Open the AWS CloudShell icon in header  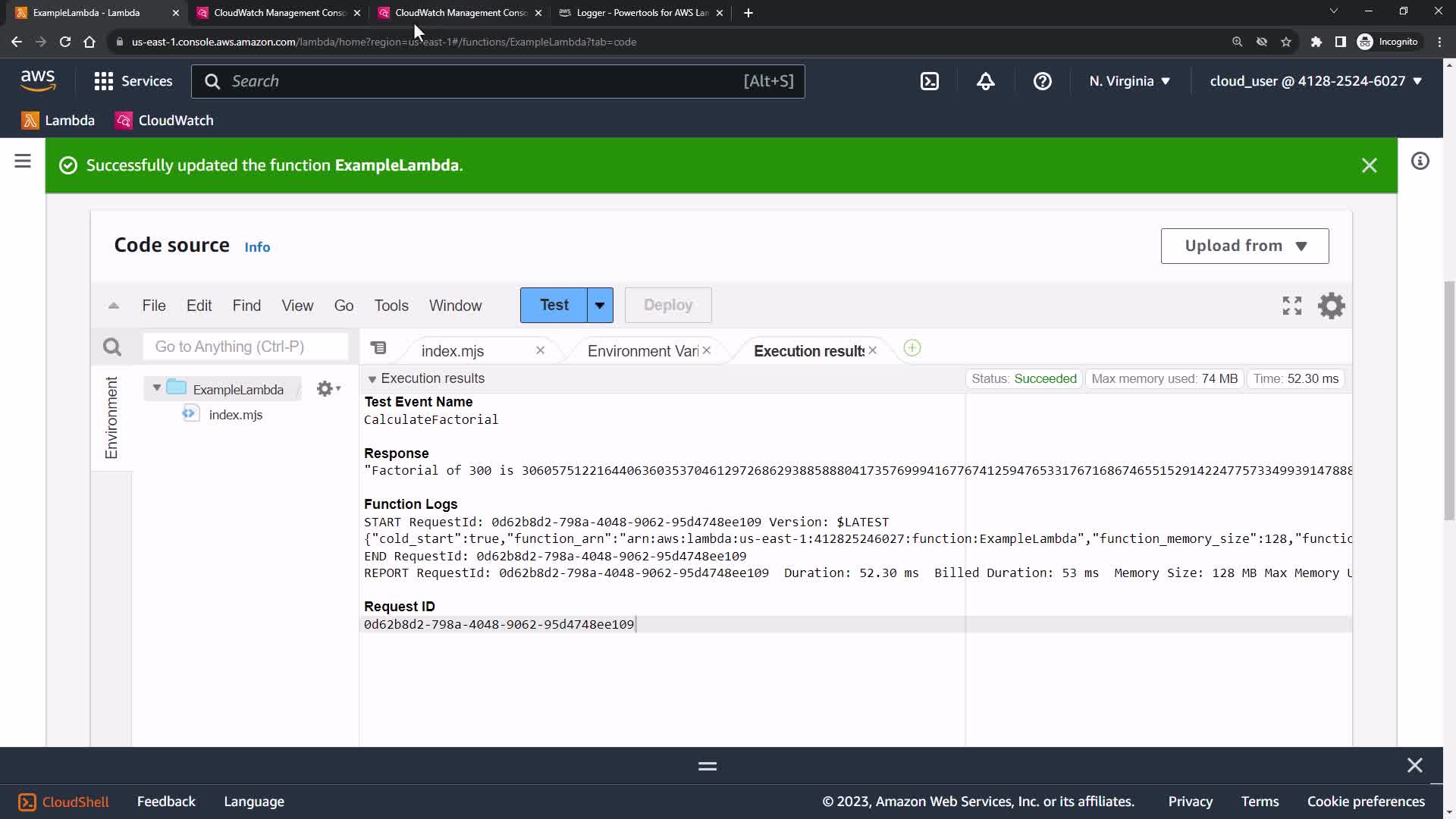pyautogui.click(x=930, y=81)
